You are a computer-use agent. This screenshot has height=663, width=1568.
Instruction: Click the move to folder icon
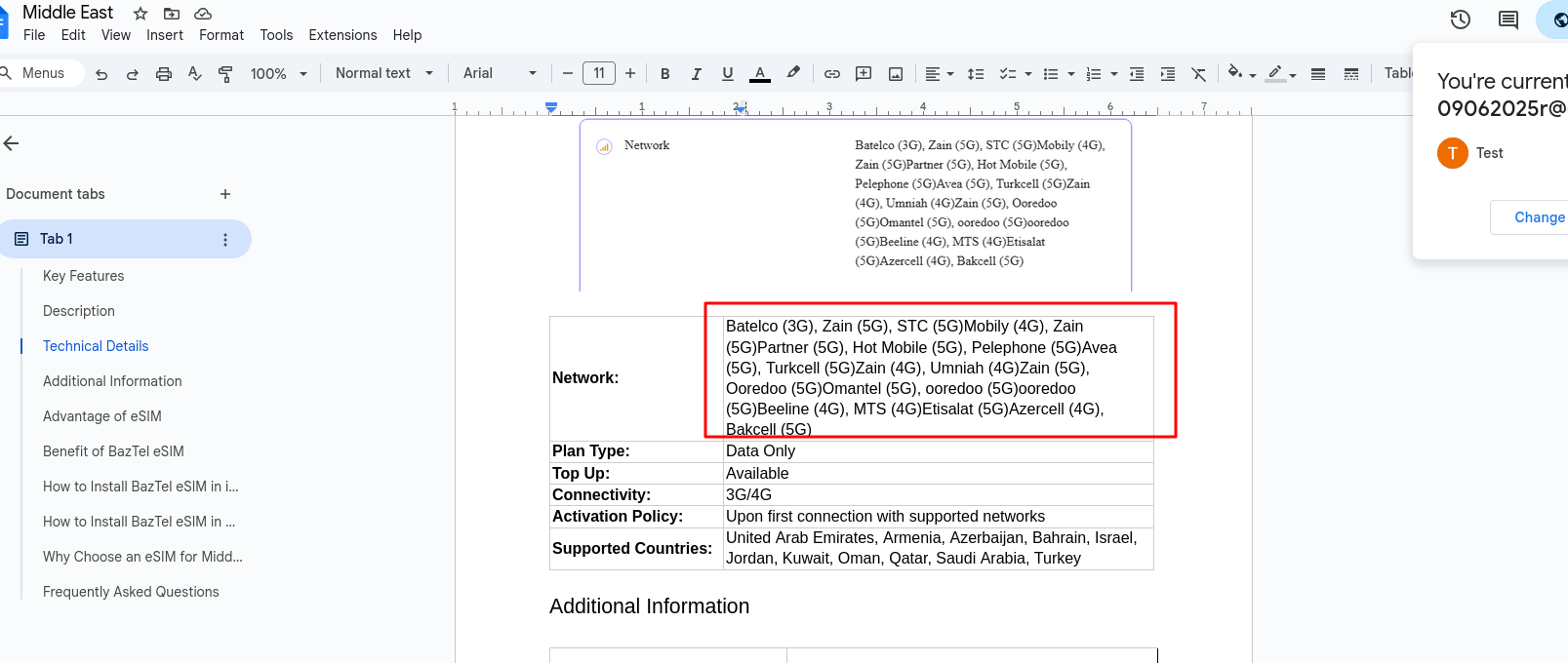[172, 14]
